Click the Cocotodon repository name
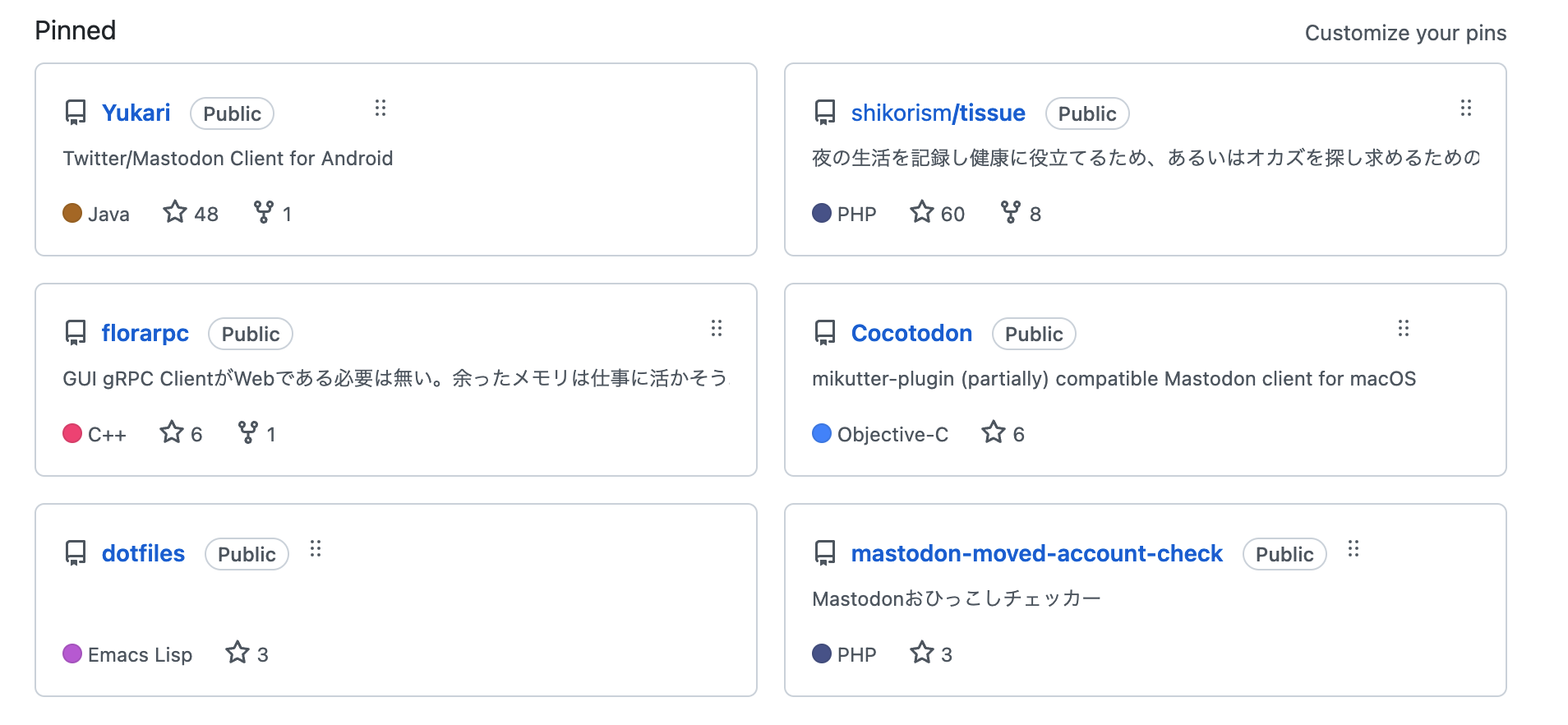This screenshot has width=1568, height=725. (x=911, y=333)
